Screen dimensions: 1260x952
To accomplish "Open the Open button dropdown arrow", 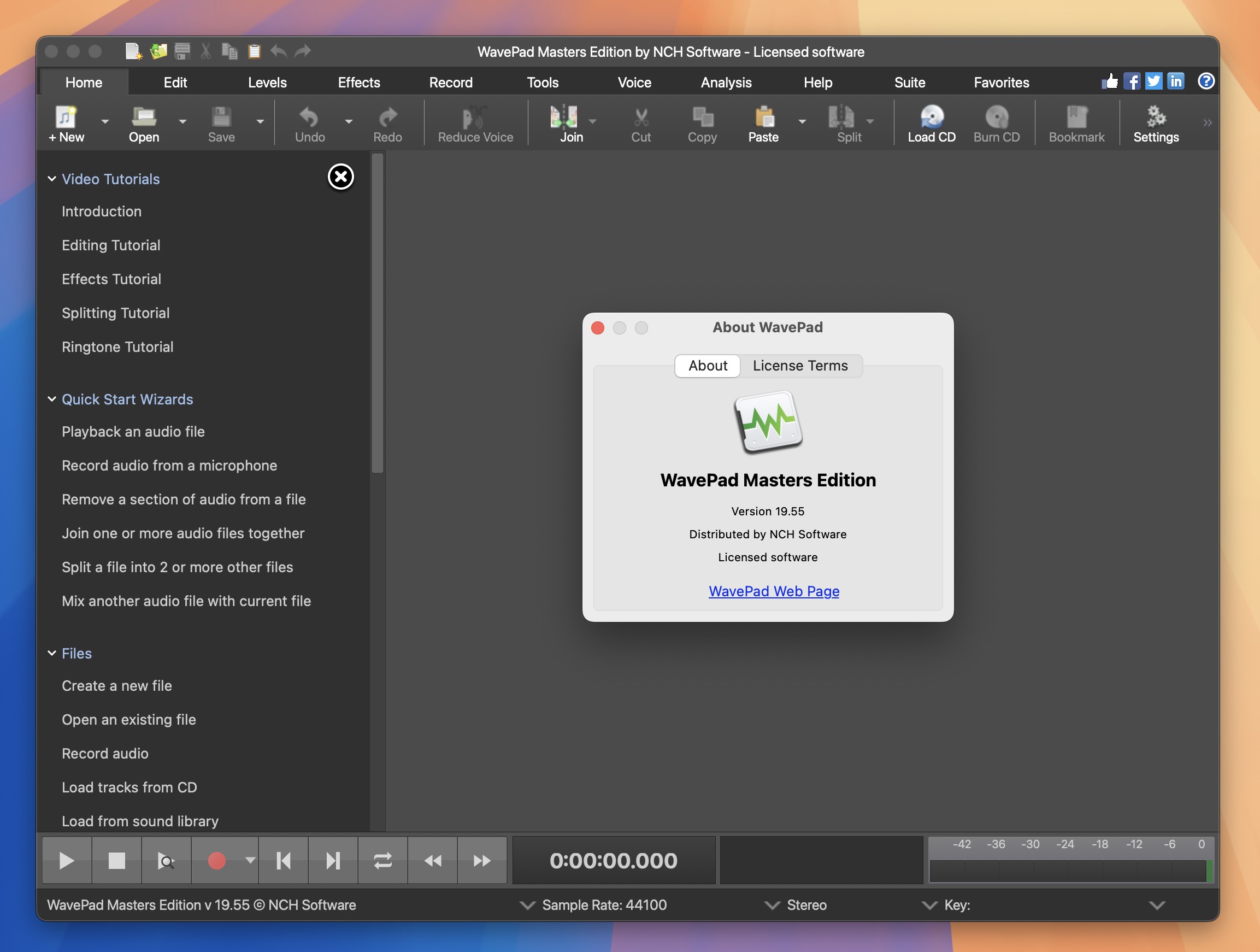I will 182,121.
